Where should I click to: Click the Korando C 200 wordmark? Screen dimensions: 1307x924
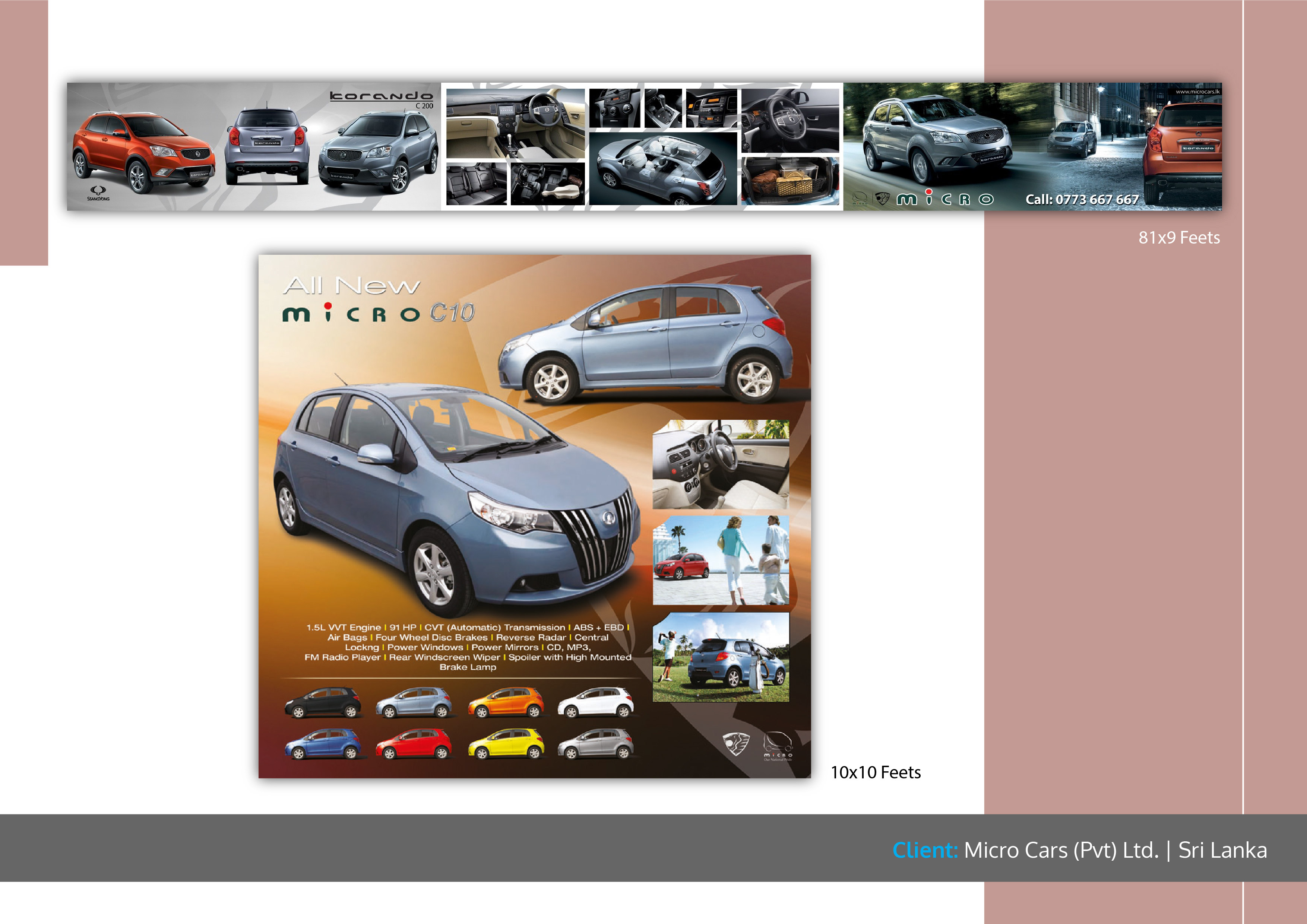[381, 98]
